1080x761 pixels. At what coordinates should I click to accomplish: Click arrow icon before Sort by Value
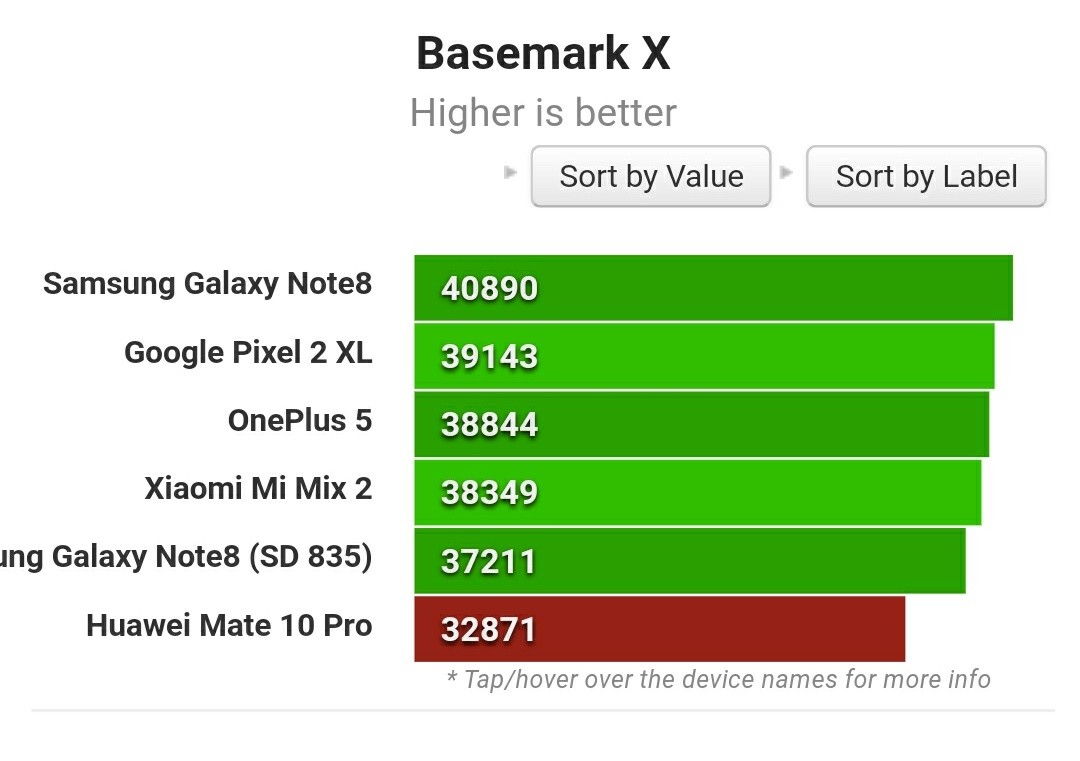[510, 172]
